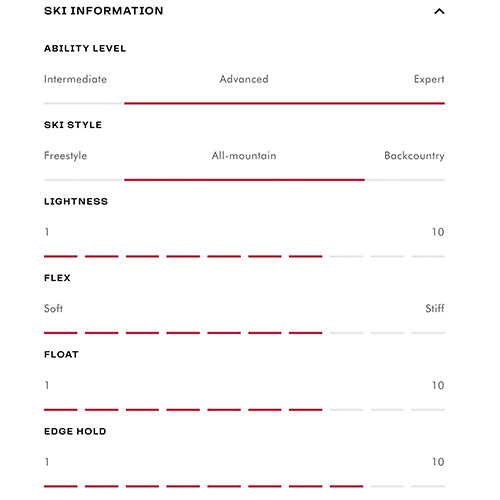Click the seventh red Flex segment
Viewport: 500px width, 500px height.
[306, 333]
